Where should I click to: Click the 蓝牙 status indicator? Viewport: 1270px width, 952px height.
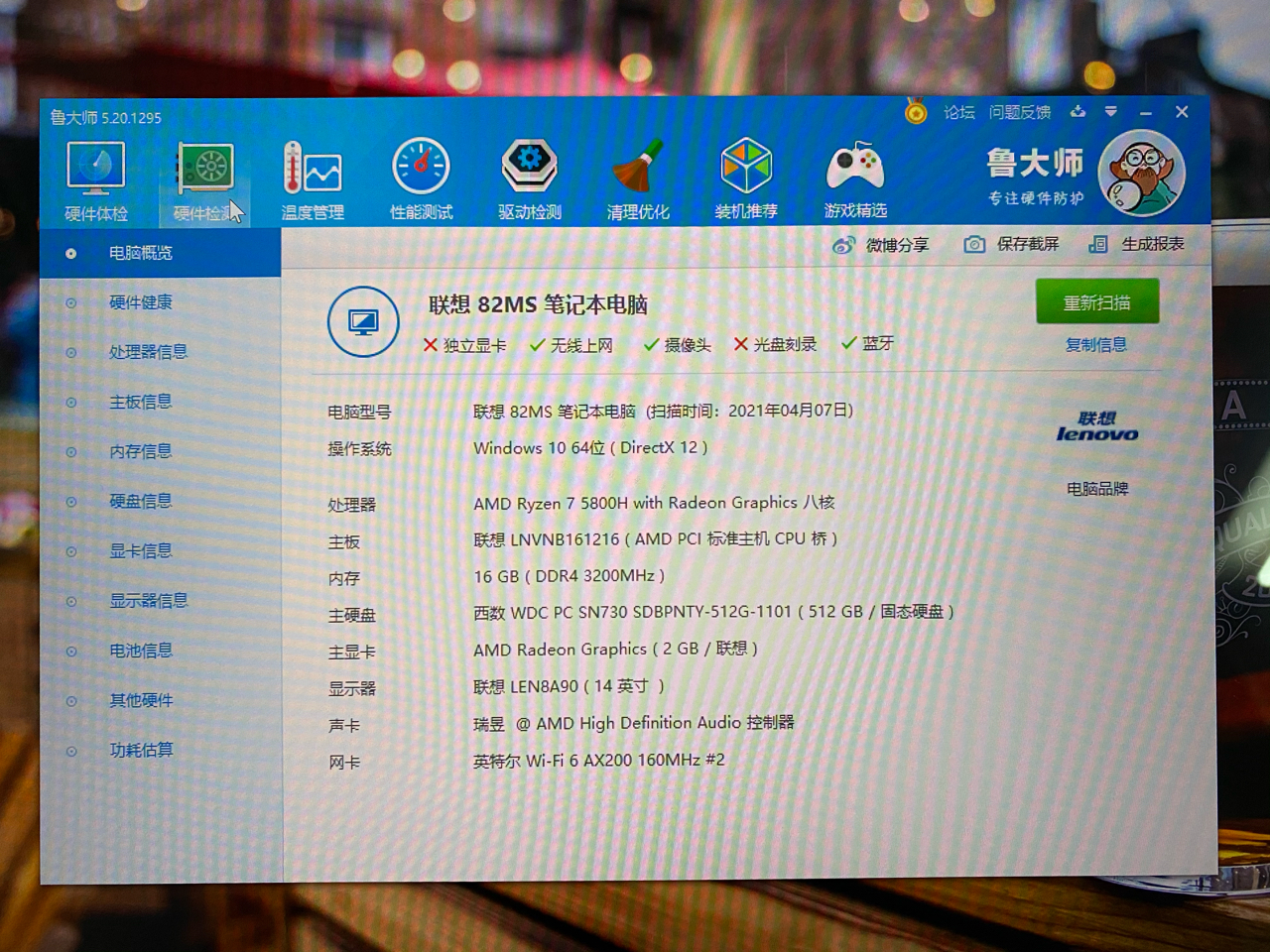click(x=867, y=343)
